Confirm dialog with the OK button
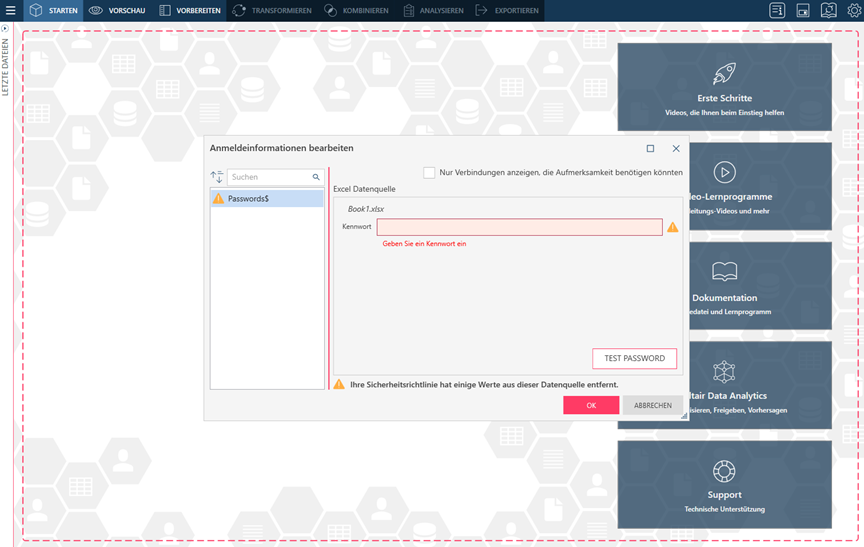 click(591, 405)
